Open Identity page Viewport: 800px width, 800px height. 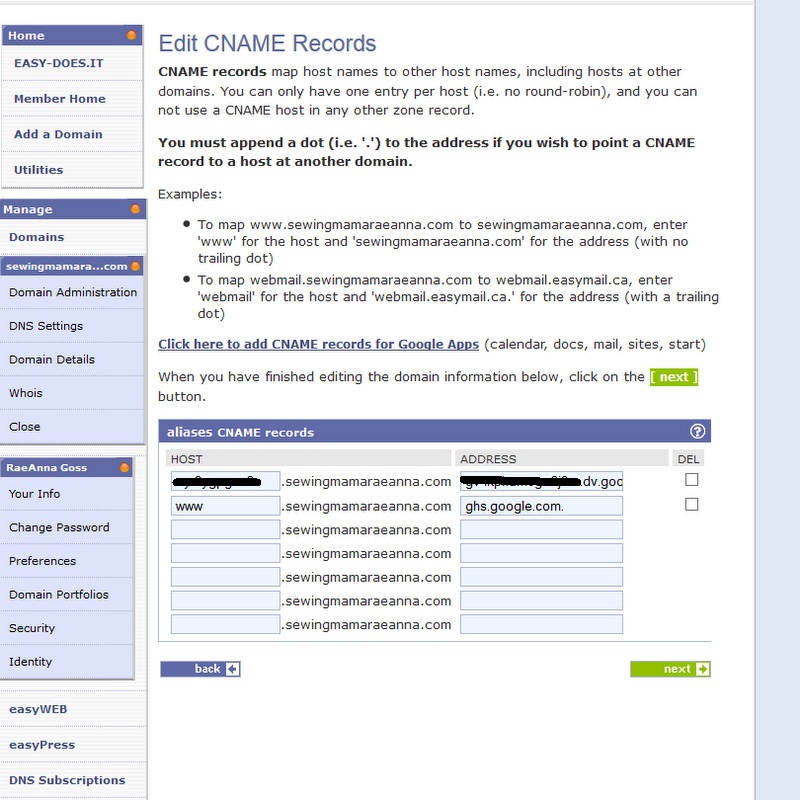point(31,662)
